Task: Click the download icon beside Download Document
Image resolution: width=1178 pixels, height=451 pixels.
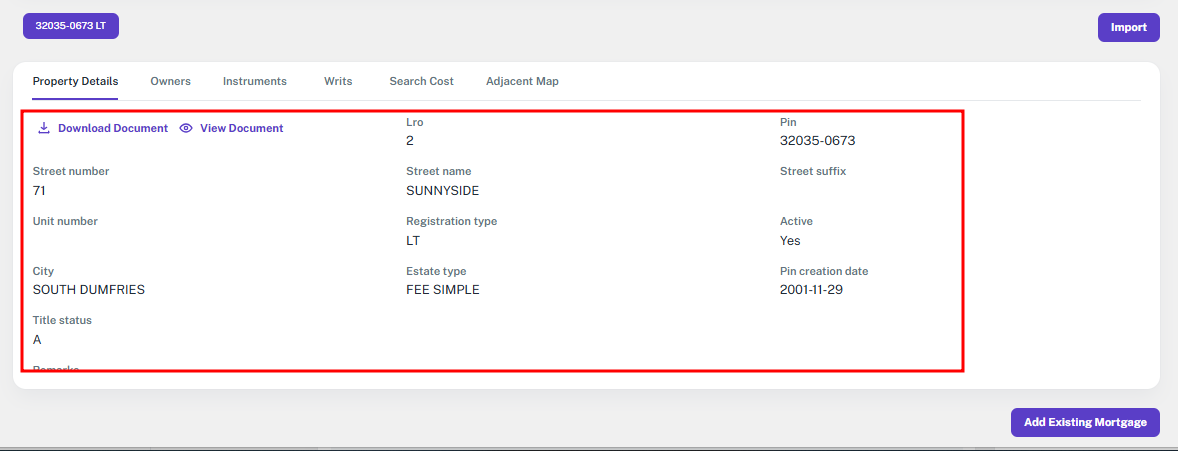Action: [44, 128]
